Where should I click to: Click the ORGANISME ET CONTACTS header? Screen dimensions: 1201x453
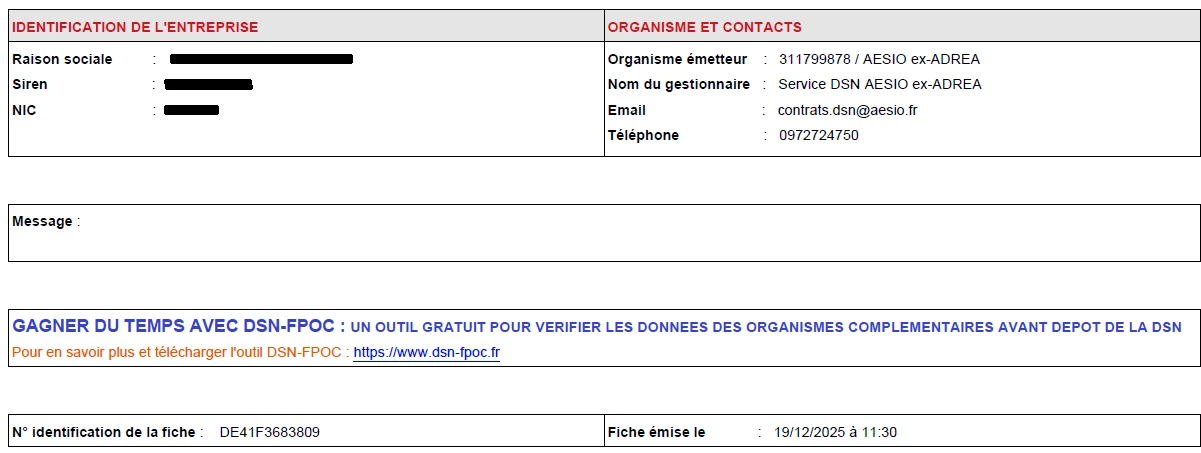point(705,27)
